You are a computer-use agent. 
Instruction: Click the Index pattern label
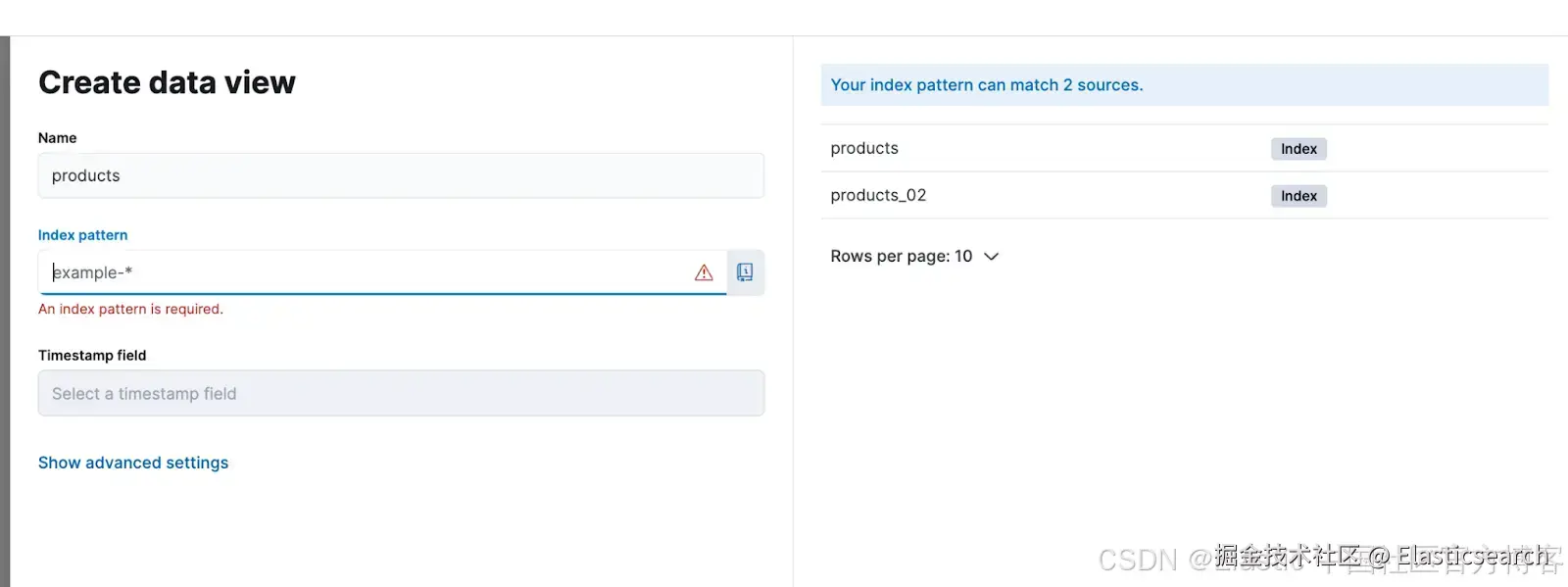coord(82,235)
